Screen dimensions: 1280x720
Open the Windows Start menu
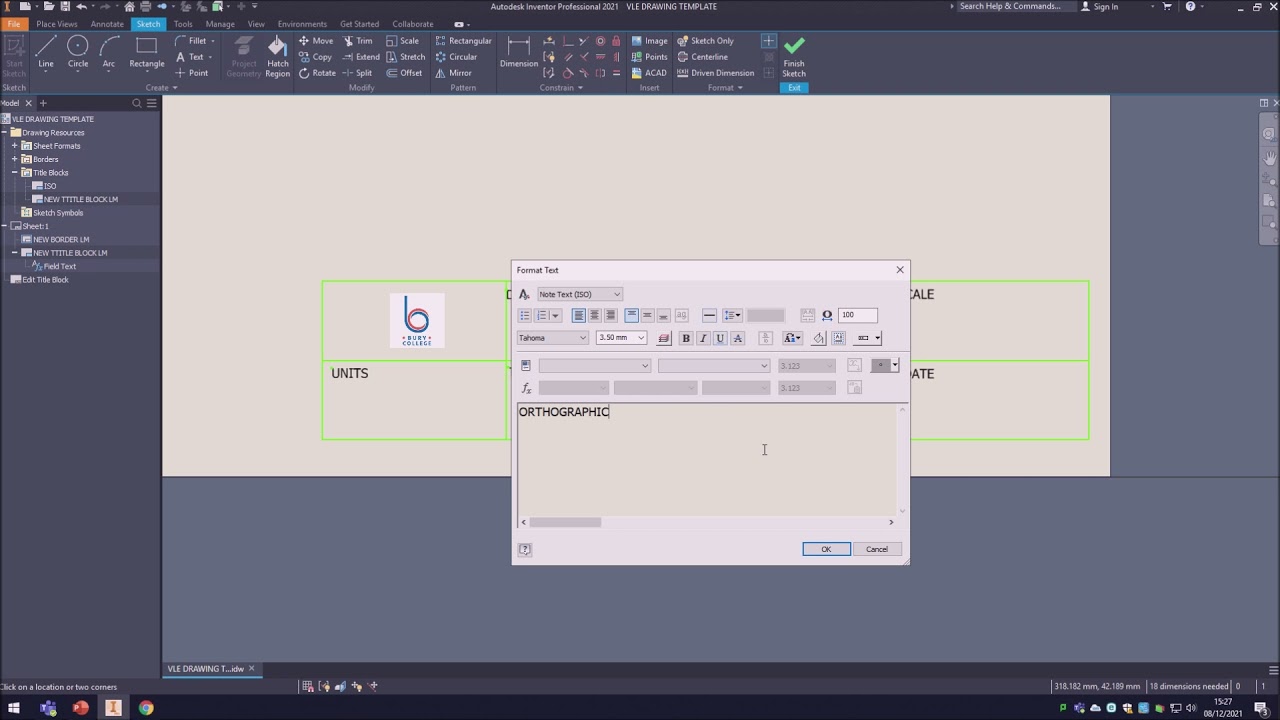[x=14, y=708]
